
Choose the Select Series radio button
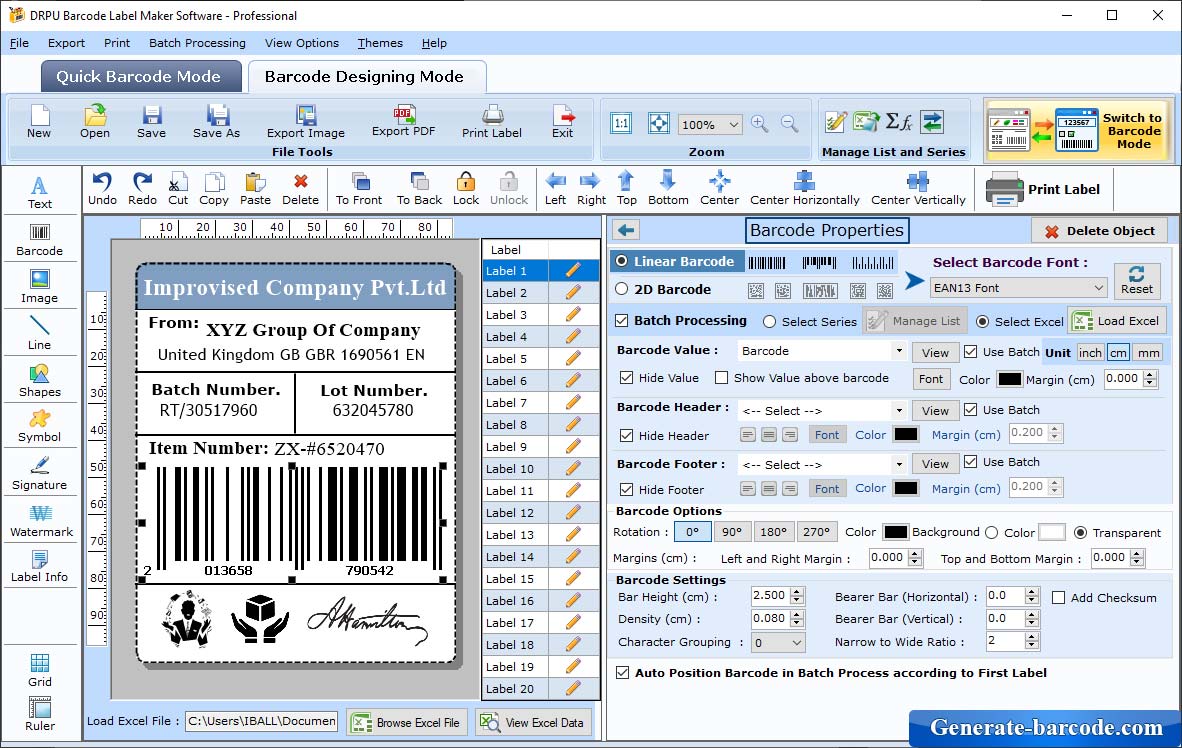769,322
